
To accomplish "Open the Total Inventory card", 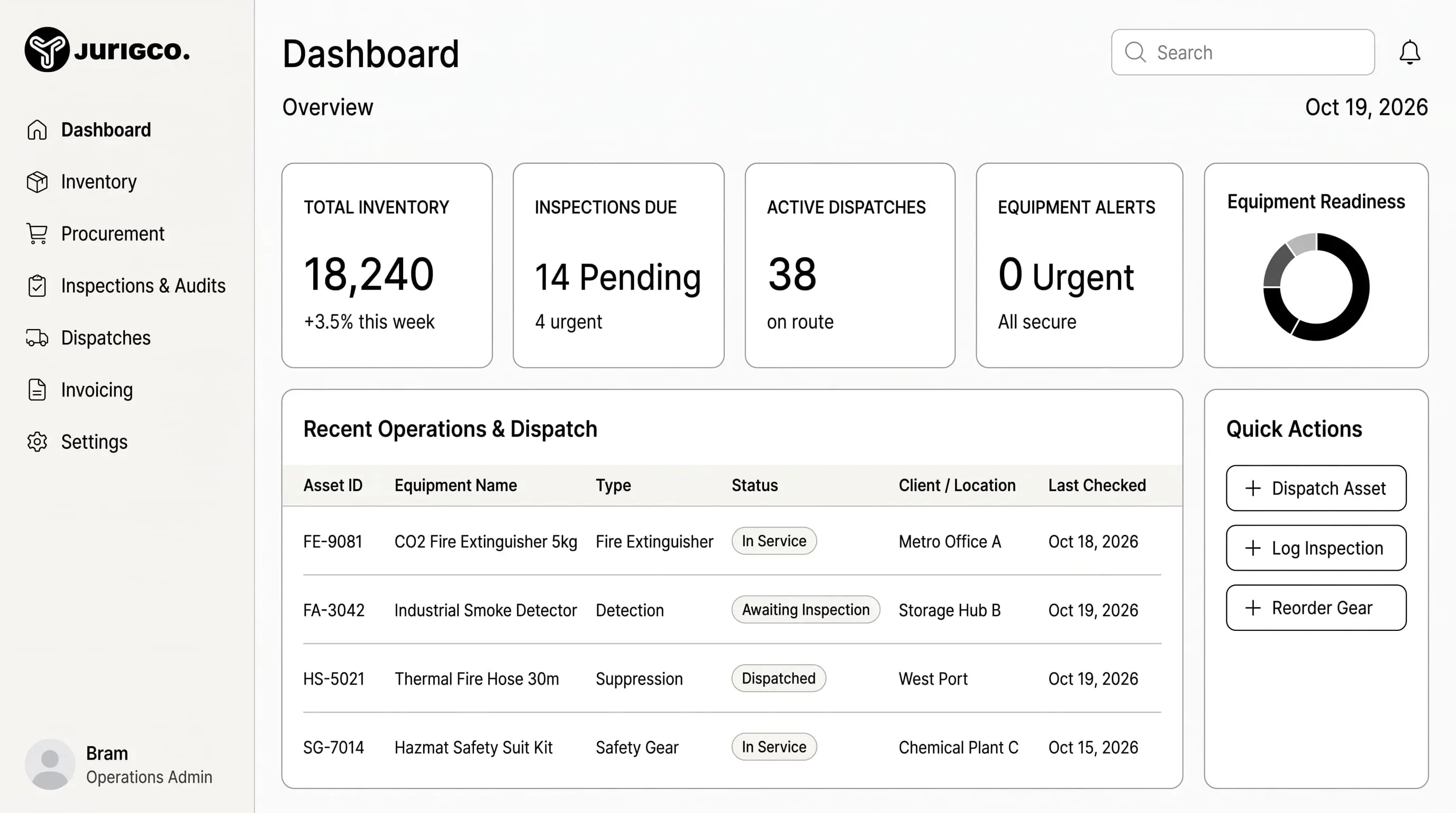I will (387, 265).
